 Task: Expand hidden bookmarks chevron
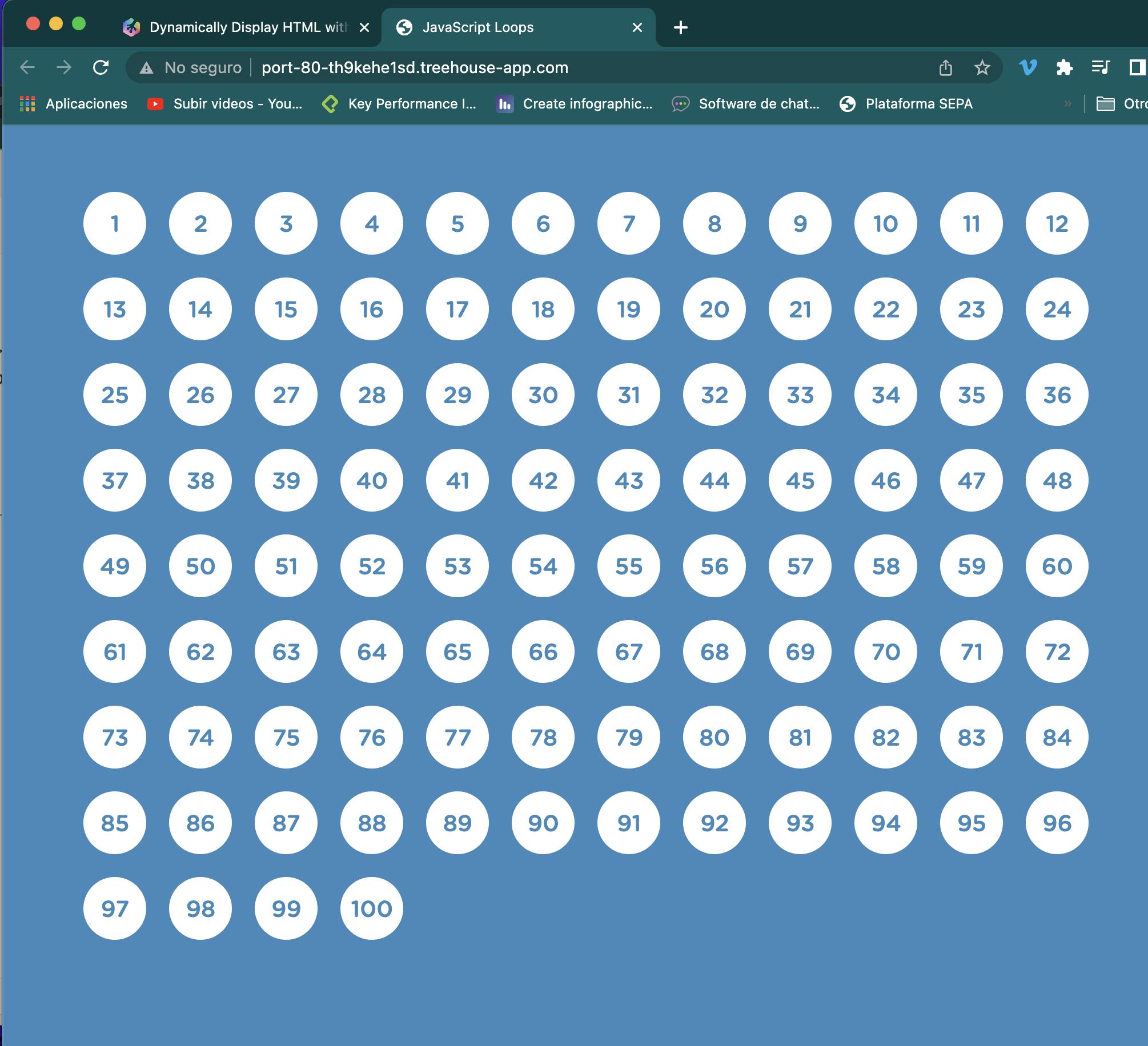(1067, 104)
